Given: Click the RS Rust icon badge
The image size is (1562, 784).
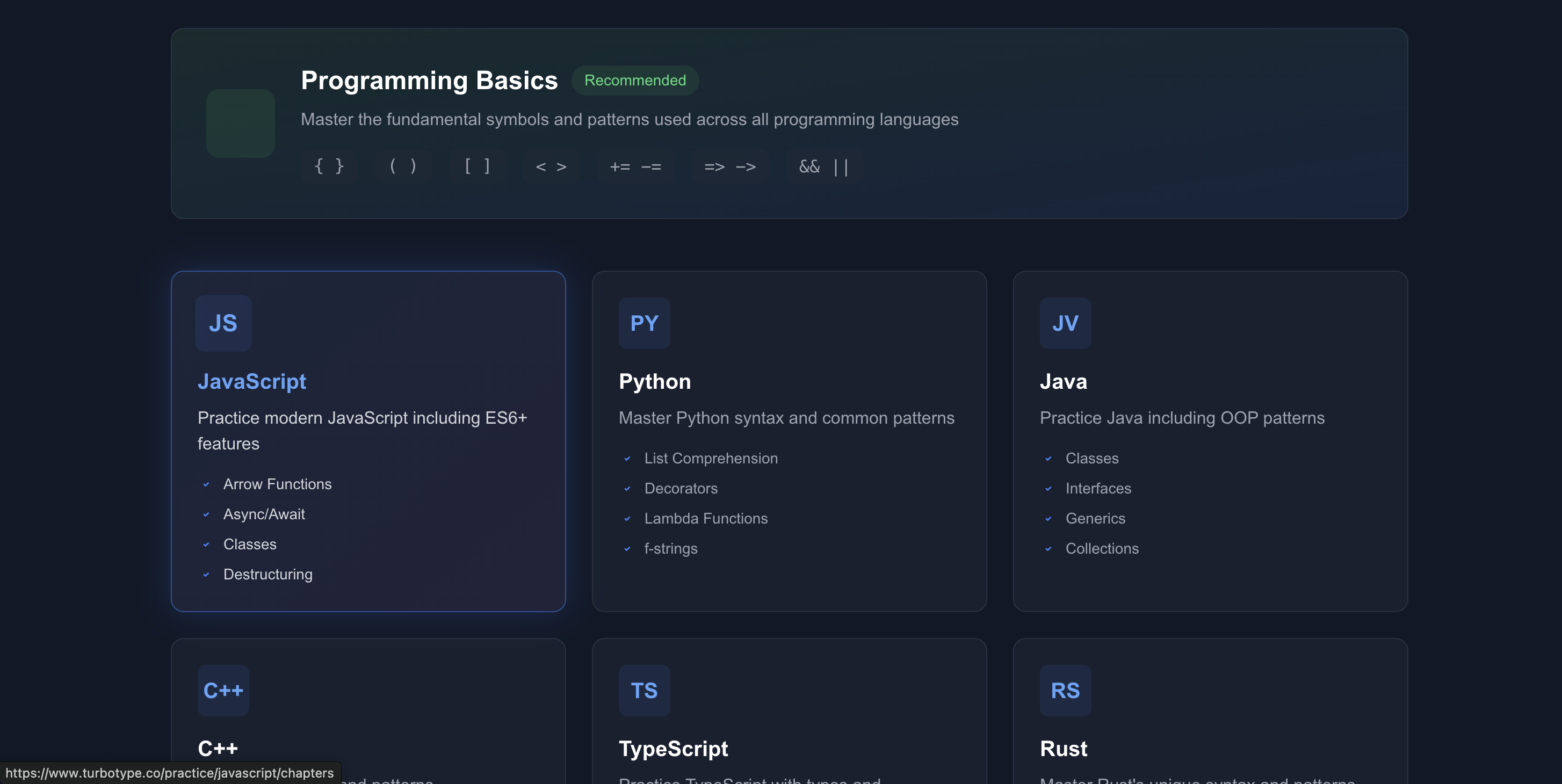Looking at the screenshot, I should coord(1065,690).
